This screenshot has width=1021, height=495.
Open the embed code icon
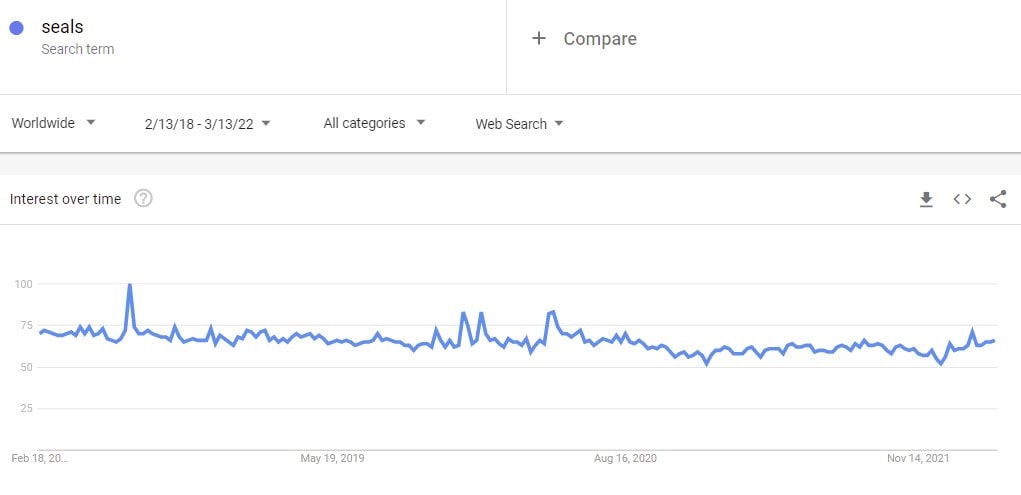tap(962, 199)
